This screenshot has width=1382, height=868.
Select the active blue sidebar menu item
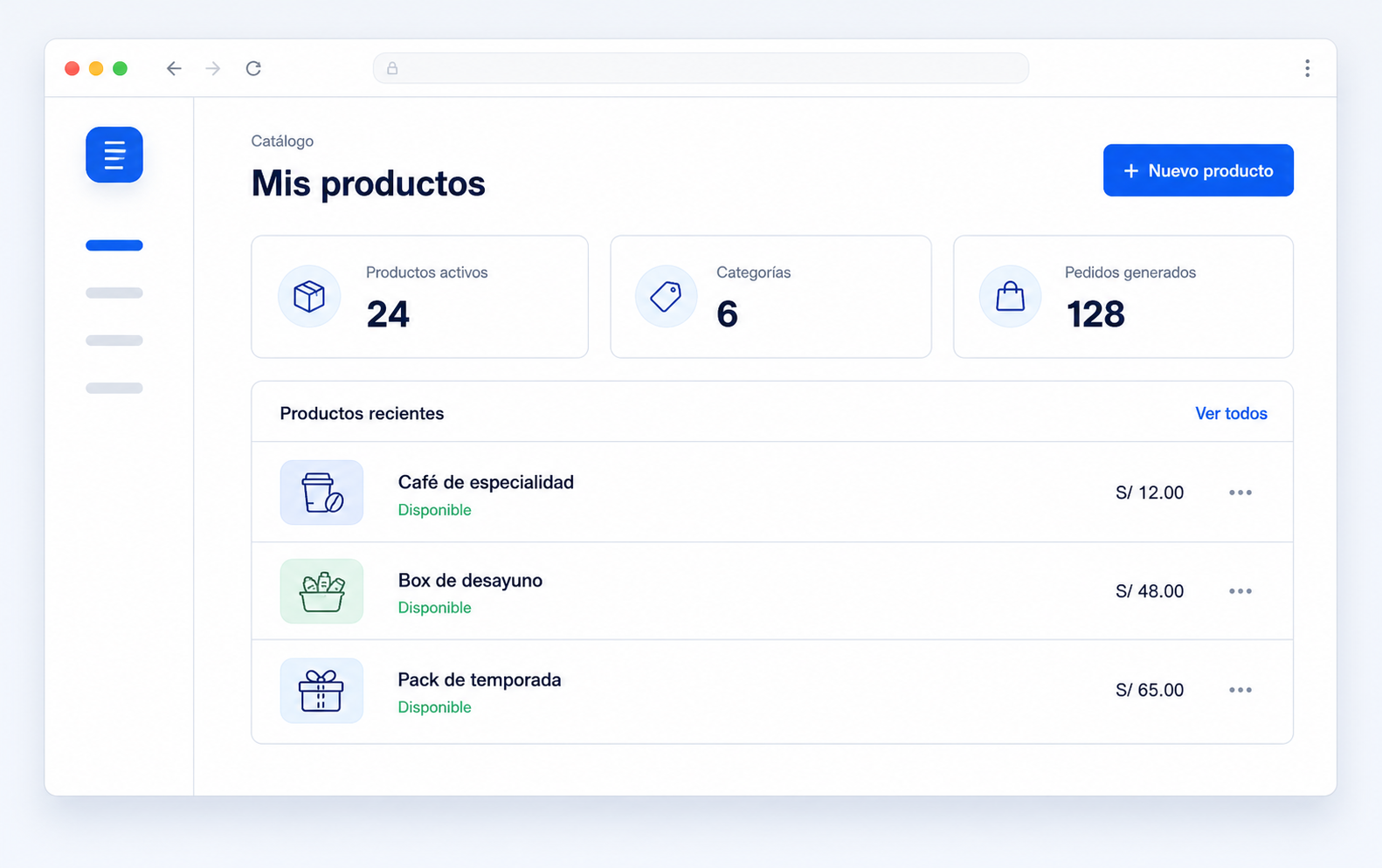[114, 245]
